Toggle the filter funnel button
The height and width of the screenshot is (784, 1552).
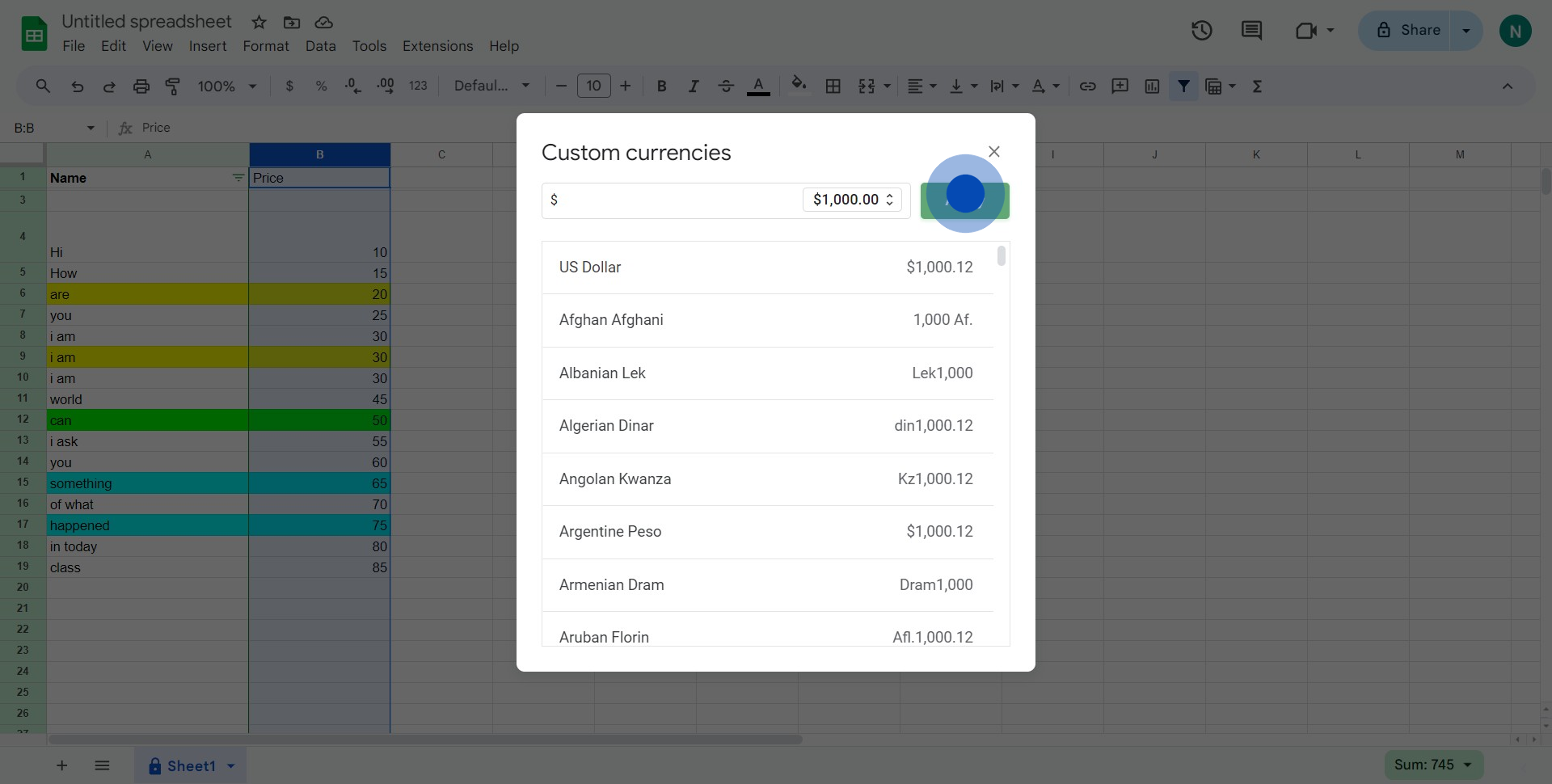coord(1183,86)
